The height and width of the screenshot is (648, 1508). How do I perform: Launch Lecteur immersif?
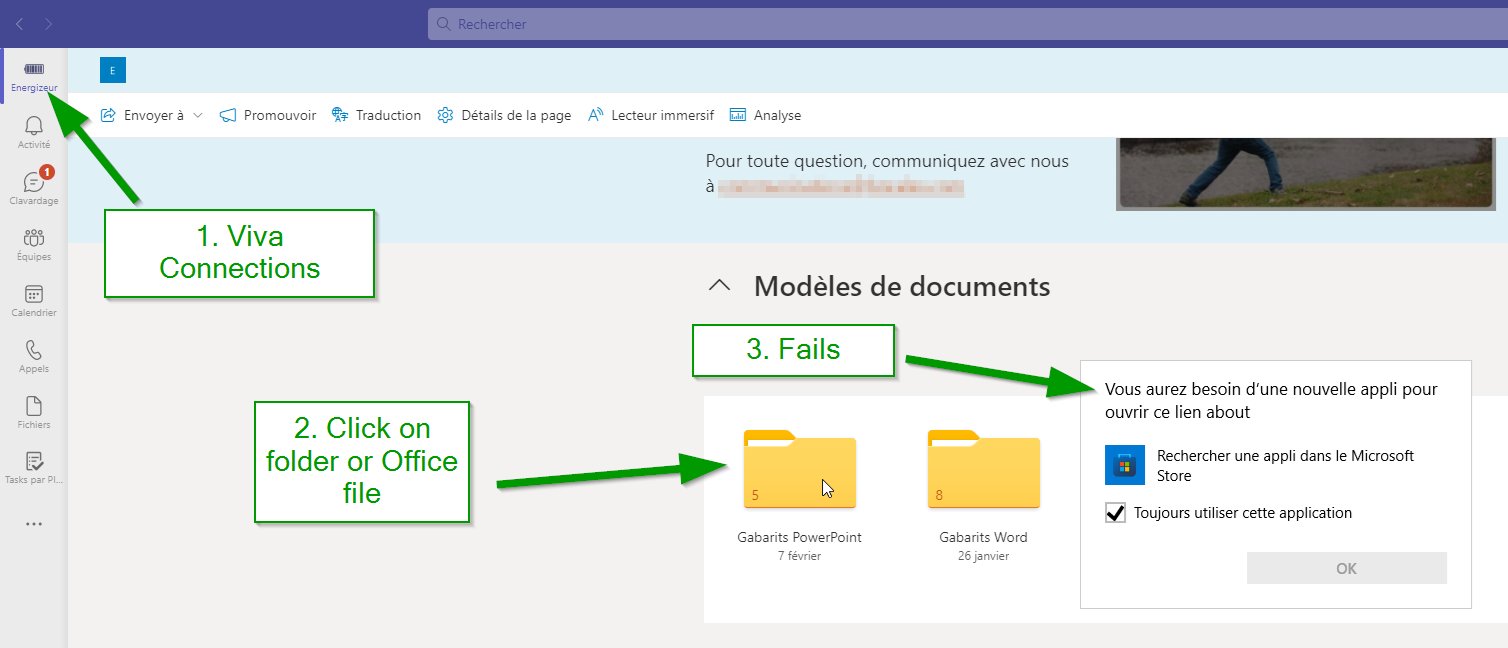650,115
